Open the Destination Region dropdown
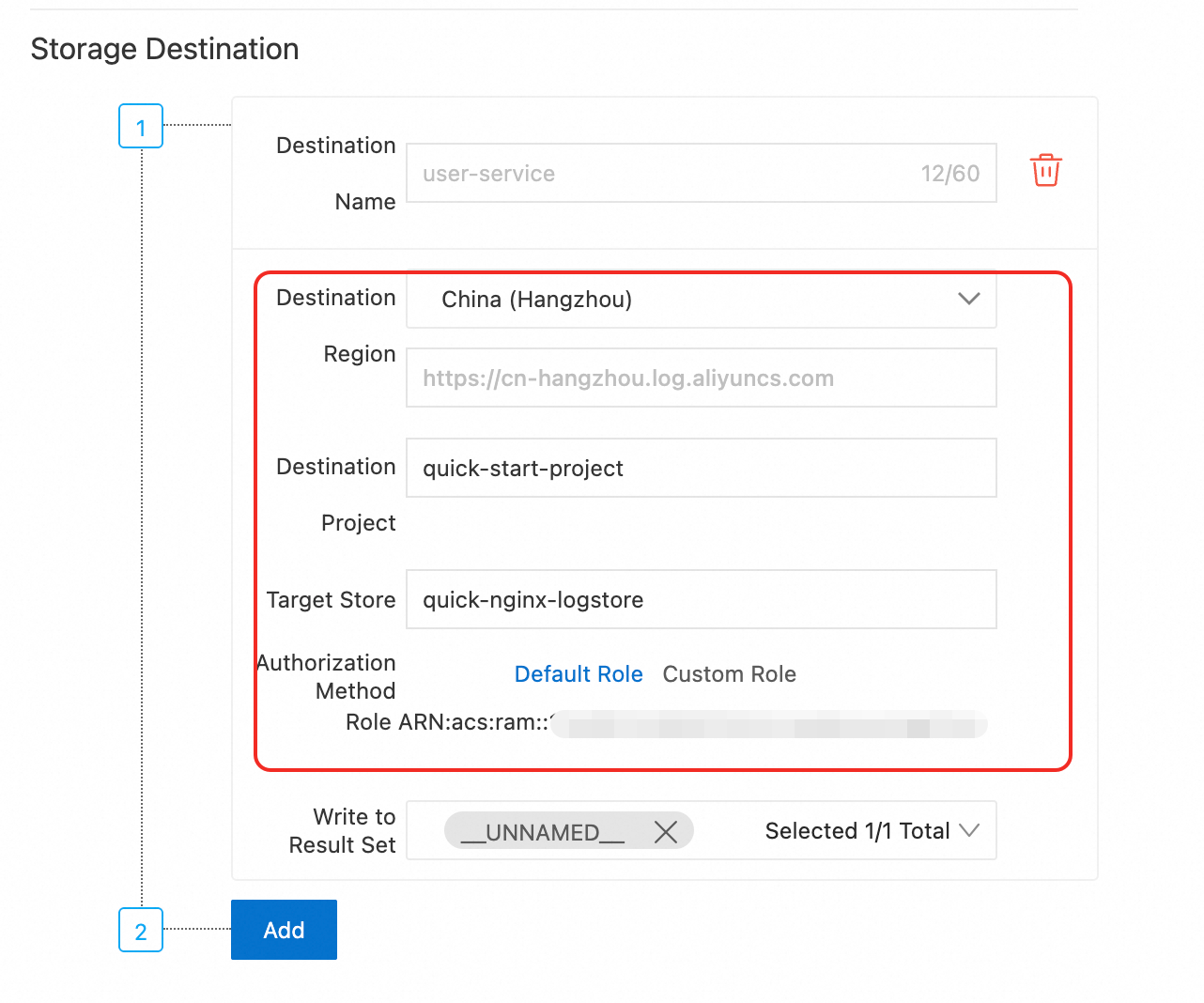 pyautogui.click(x=702, y=300)
